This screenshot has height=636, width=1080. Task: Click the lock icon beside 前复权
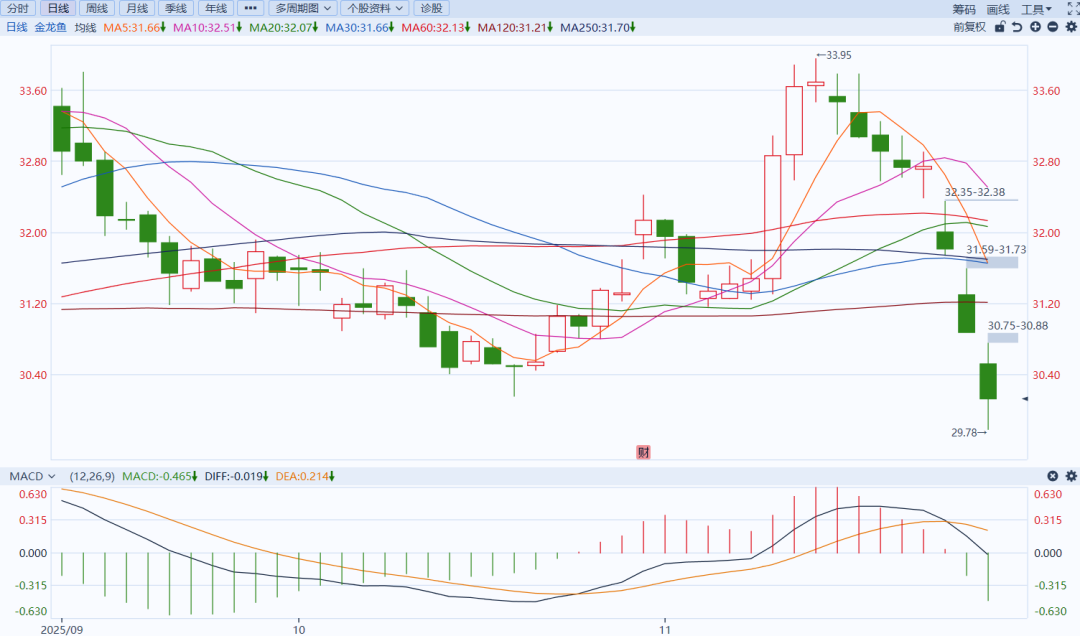[x=999, y=27]
